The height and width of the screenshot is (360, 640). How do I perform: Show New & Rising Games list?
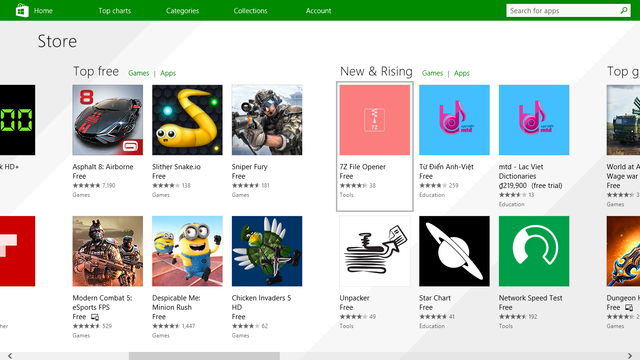432,73
